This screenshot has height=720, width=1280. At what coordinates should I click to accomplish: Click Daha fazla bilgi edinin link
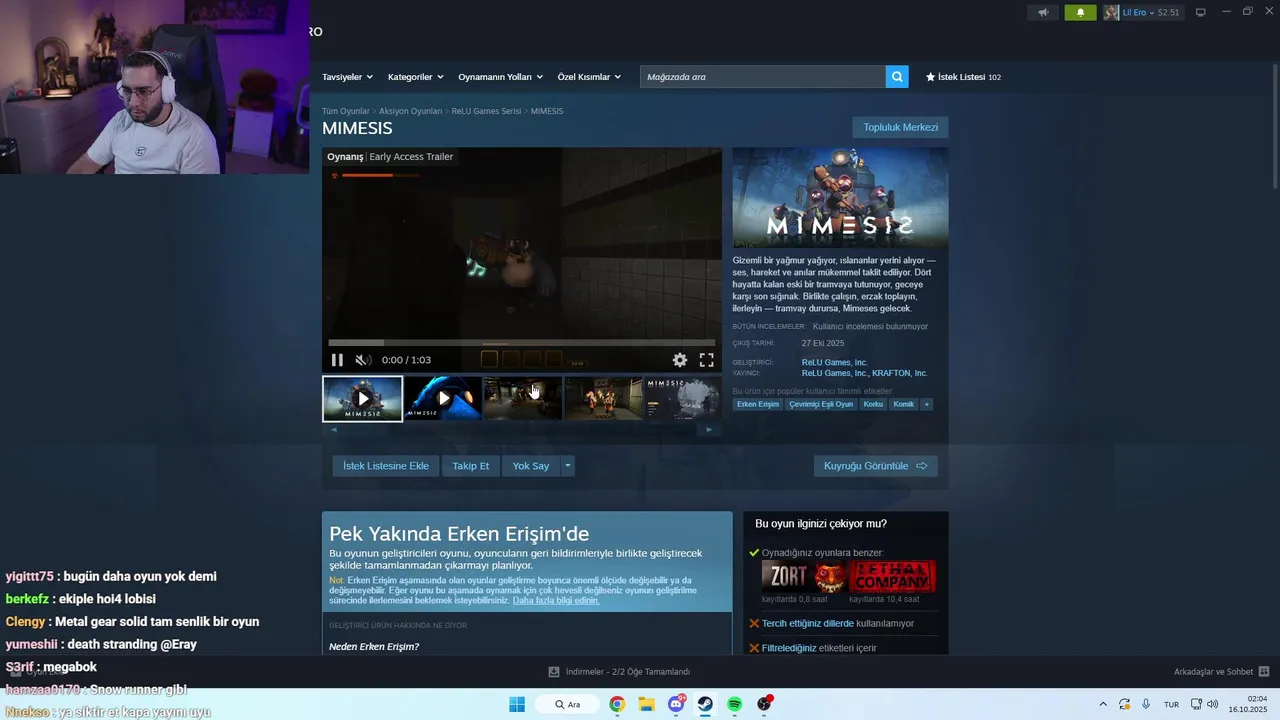(x=556, y=600)
